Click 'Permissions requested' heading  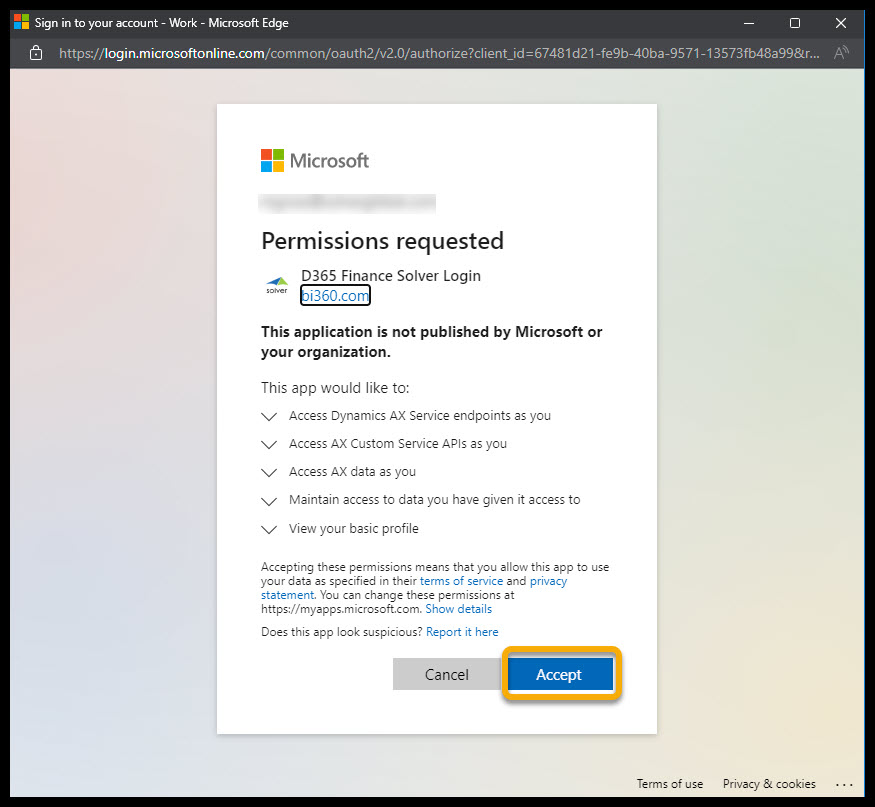382,241
